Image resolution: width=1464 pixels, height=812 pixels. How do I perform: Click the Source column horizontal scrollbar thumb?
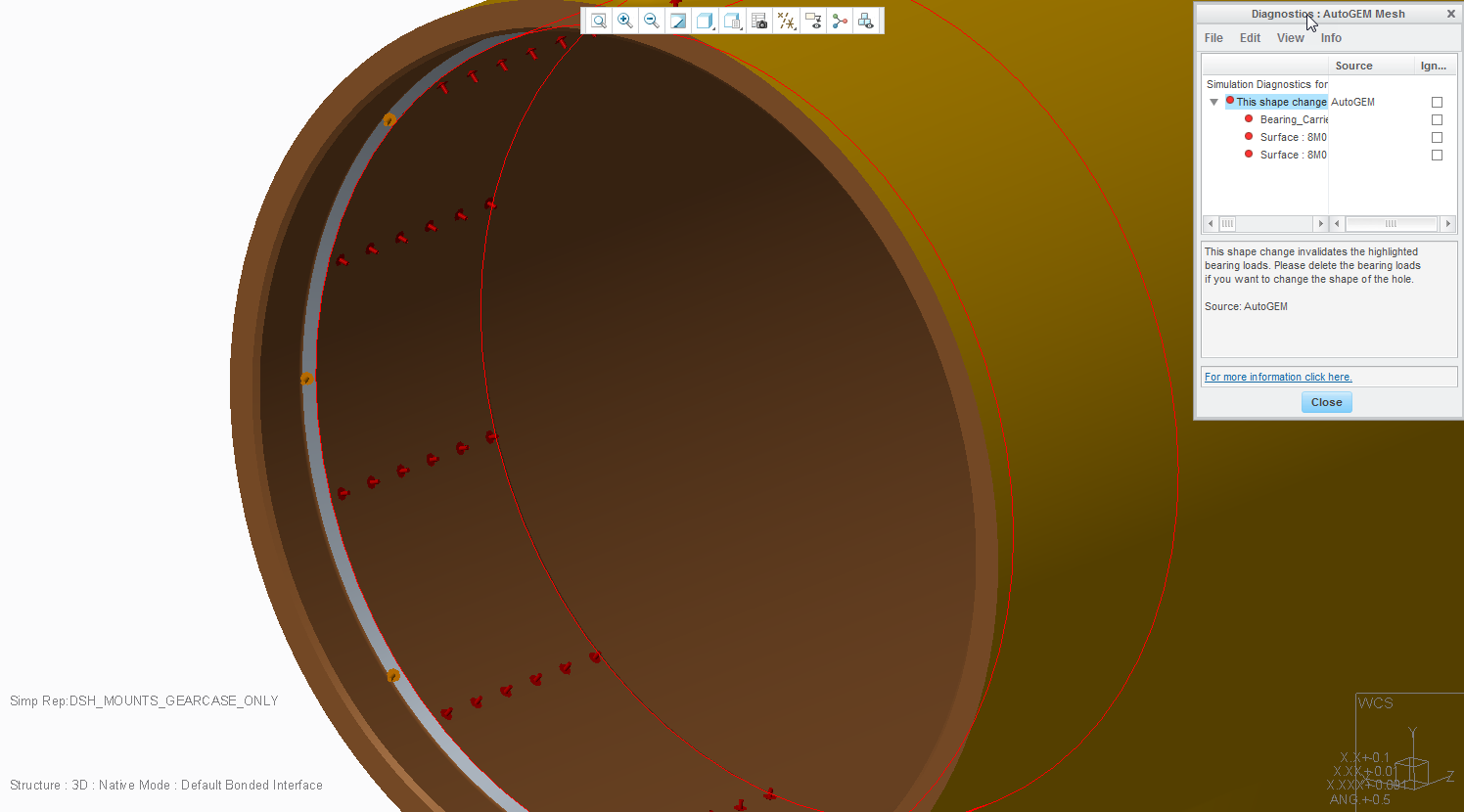coord(1391,224)
